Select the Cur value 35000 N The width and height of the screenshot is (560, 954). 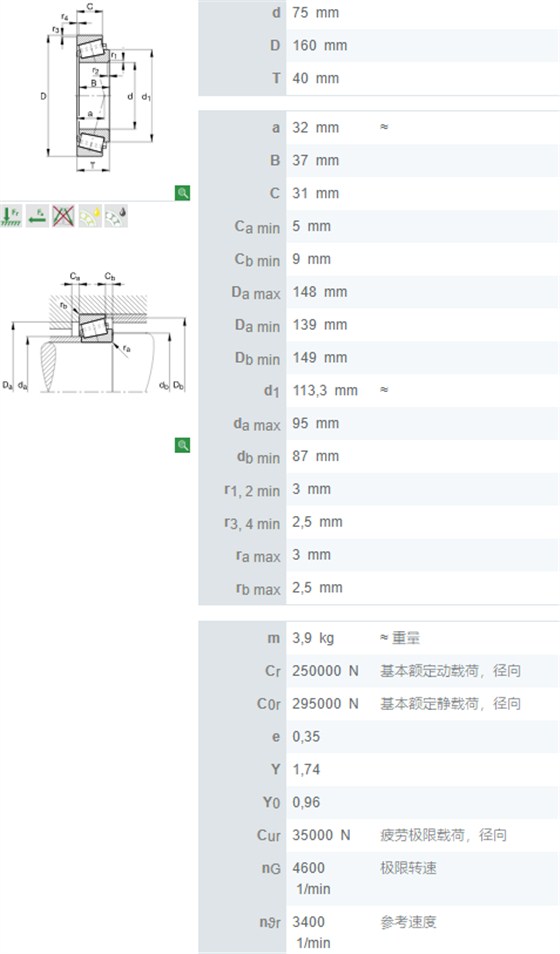pos(321,835)
